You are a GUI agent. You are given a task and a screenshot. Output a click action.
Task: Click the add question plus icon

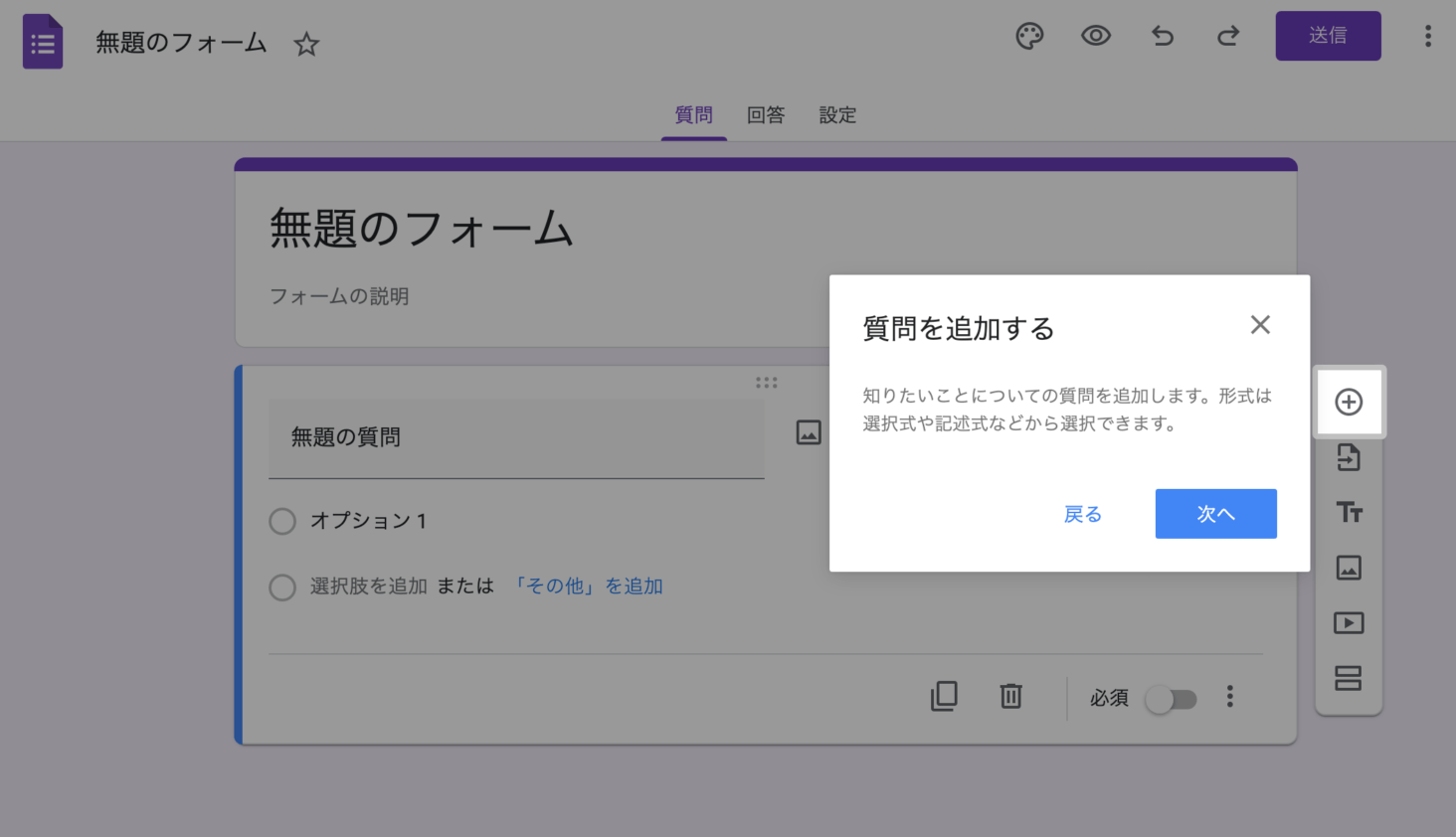pyautogui.click(x=1349, y=402)
